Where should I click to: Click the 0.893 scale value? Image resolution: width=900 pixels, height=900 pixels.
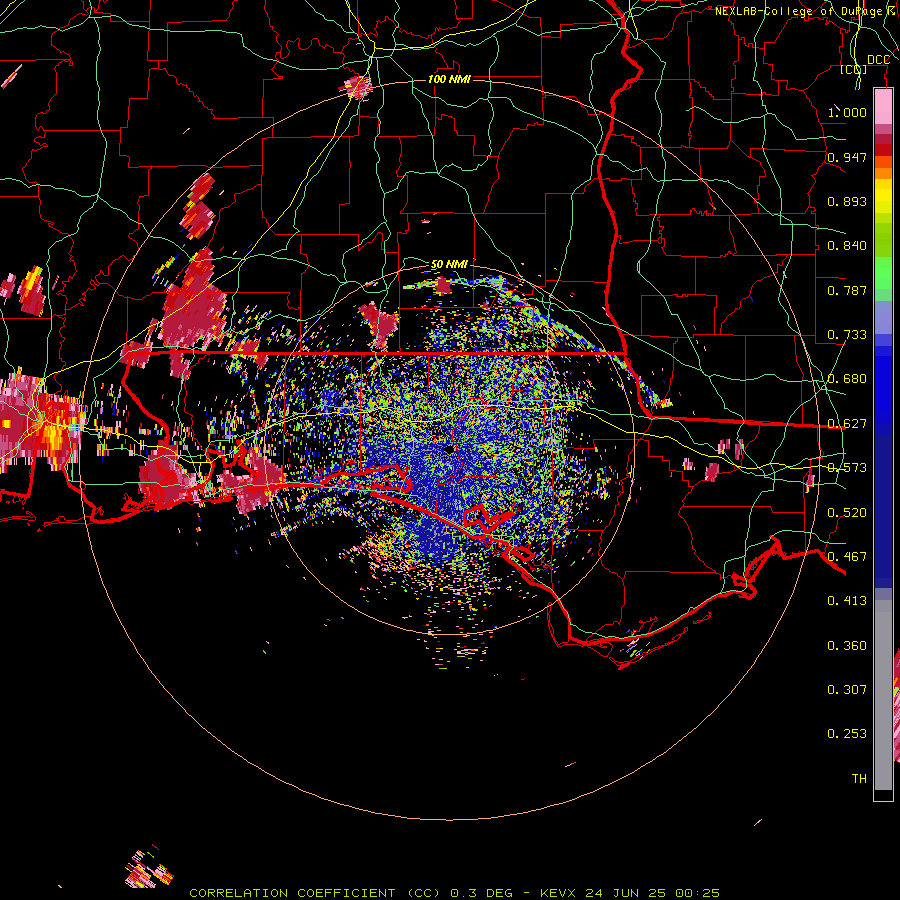[x=847, y=201]
